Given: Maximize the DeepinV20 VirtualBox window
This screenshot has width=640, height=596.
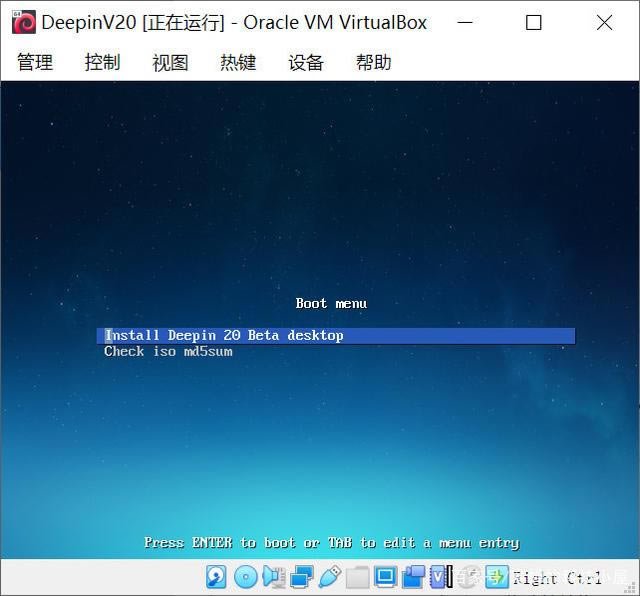Looking at the screenshot, I should (533, 22).
